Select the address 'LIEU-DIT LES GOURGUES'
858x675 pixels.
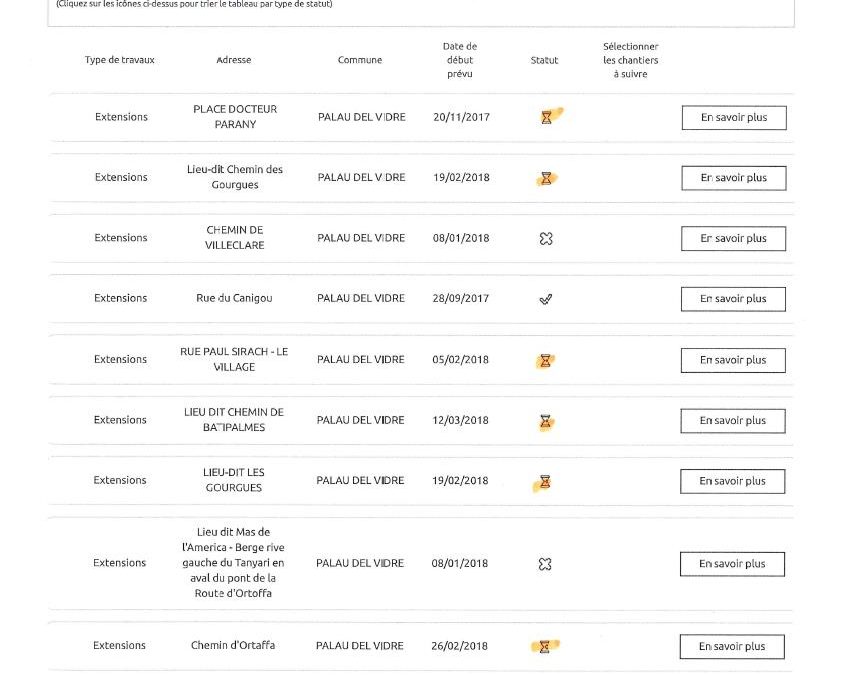(x=234, y=480)
